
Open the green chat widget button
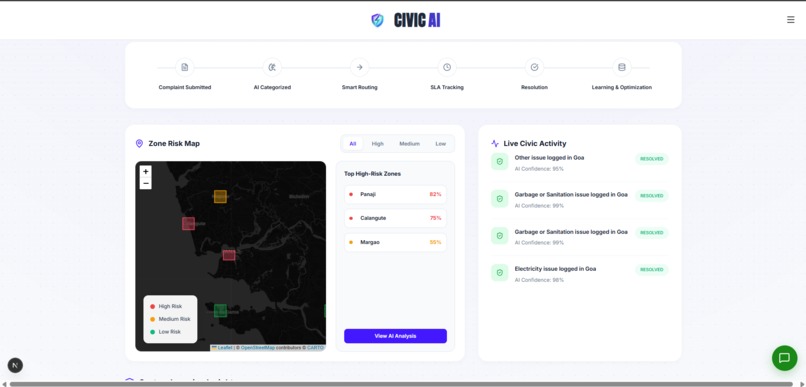click(x=784, y=358)
